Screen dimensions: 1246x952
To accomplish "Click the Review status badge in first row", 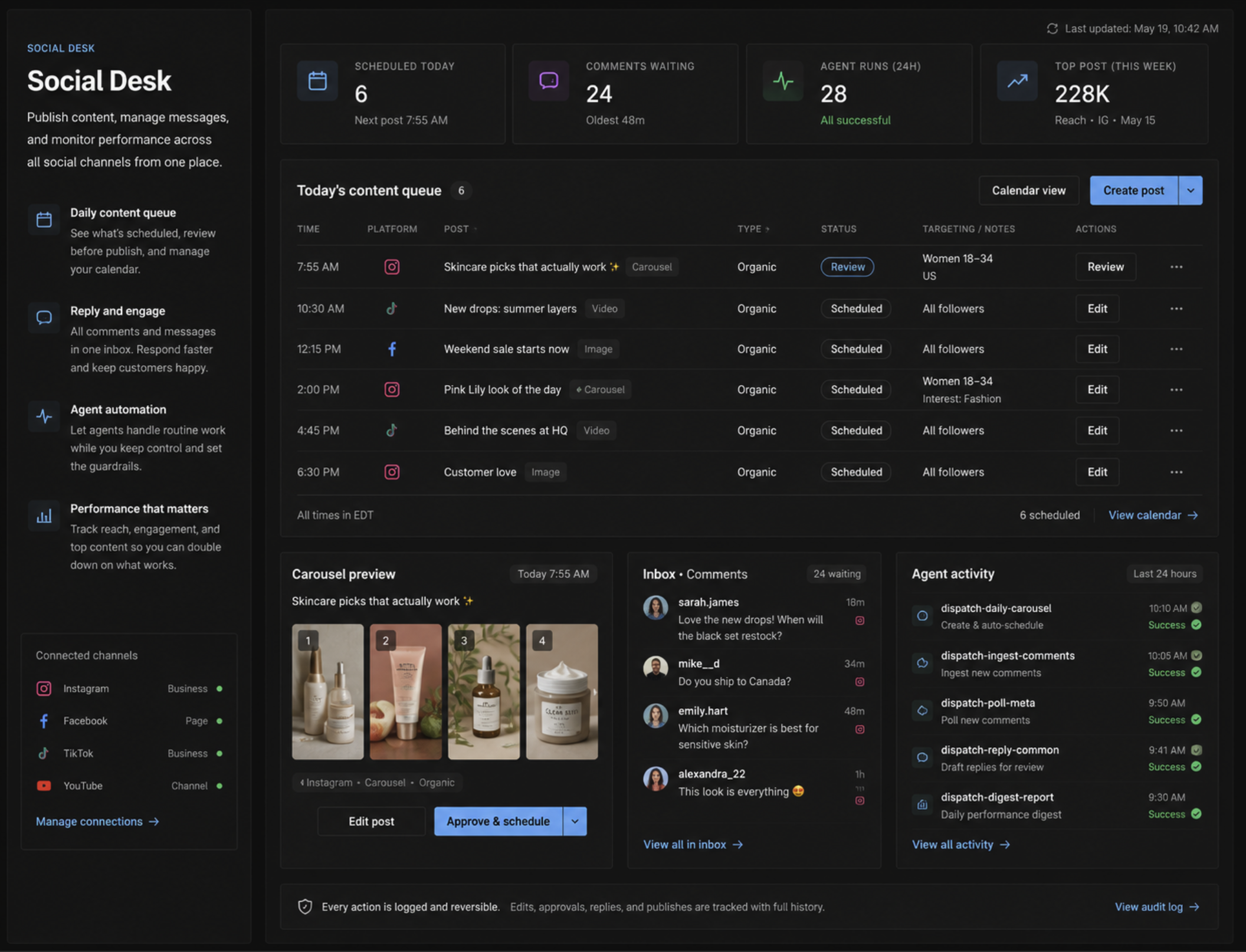I will (x=847, y=267).
